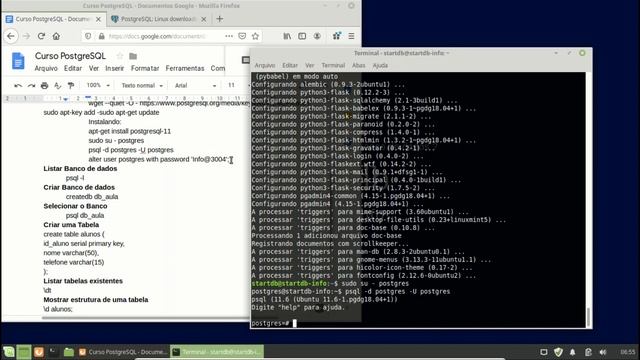Print the document

click(x=44, y=85)
